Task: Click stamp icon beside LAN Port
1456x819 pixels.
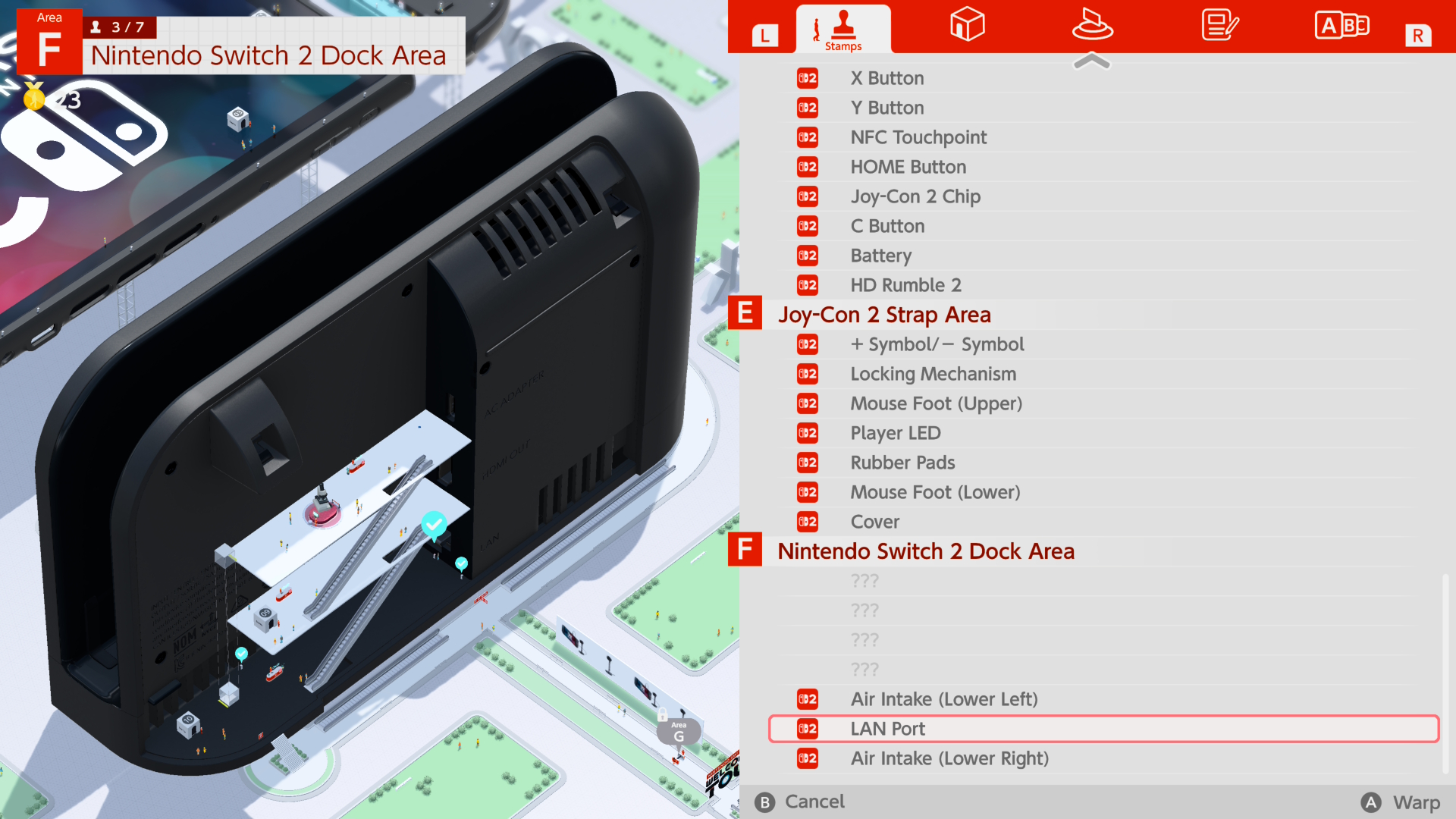Action: click(x=808, y=729)
